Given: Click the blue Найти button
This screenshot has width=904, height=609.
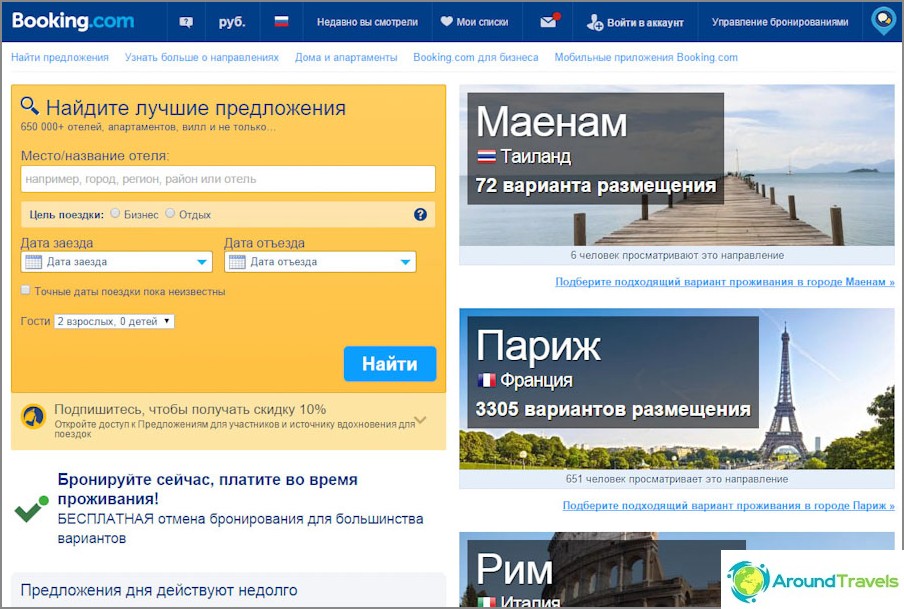Looking at the screenshot, I should tap(390, 364).
